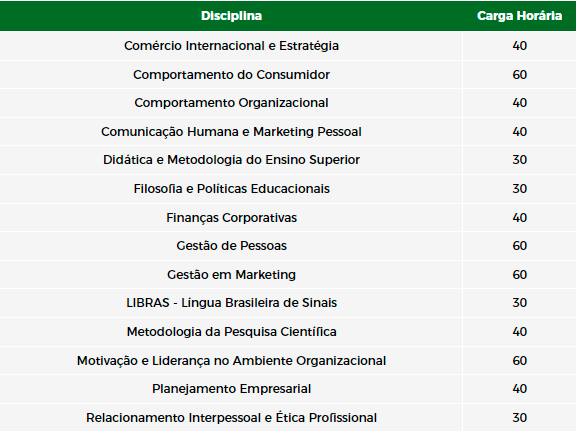Click the Gestão de Pessoas discipline
Viewport: 576px width, 431px height.
click(231, 246)
